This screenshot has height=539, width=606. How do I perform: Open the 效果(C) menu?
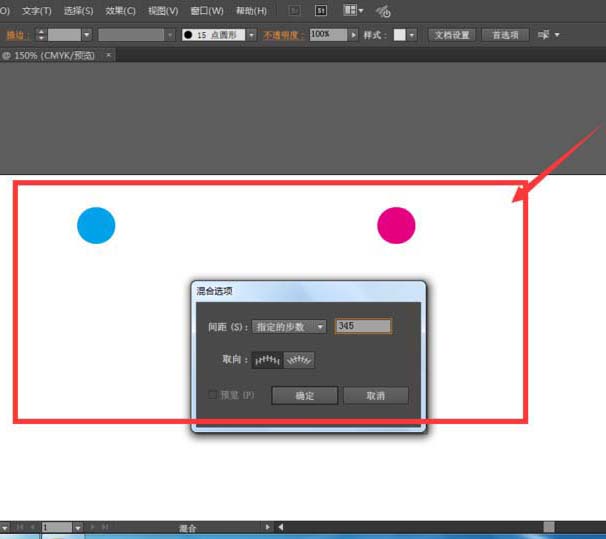121,11
